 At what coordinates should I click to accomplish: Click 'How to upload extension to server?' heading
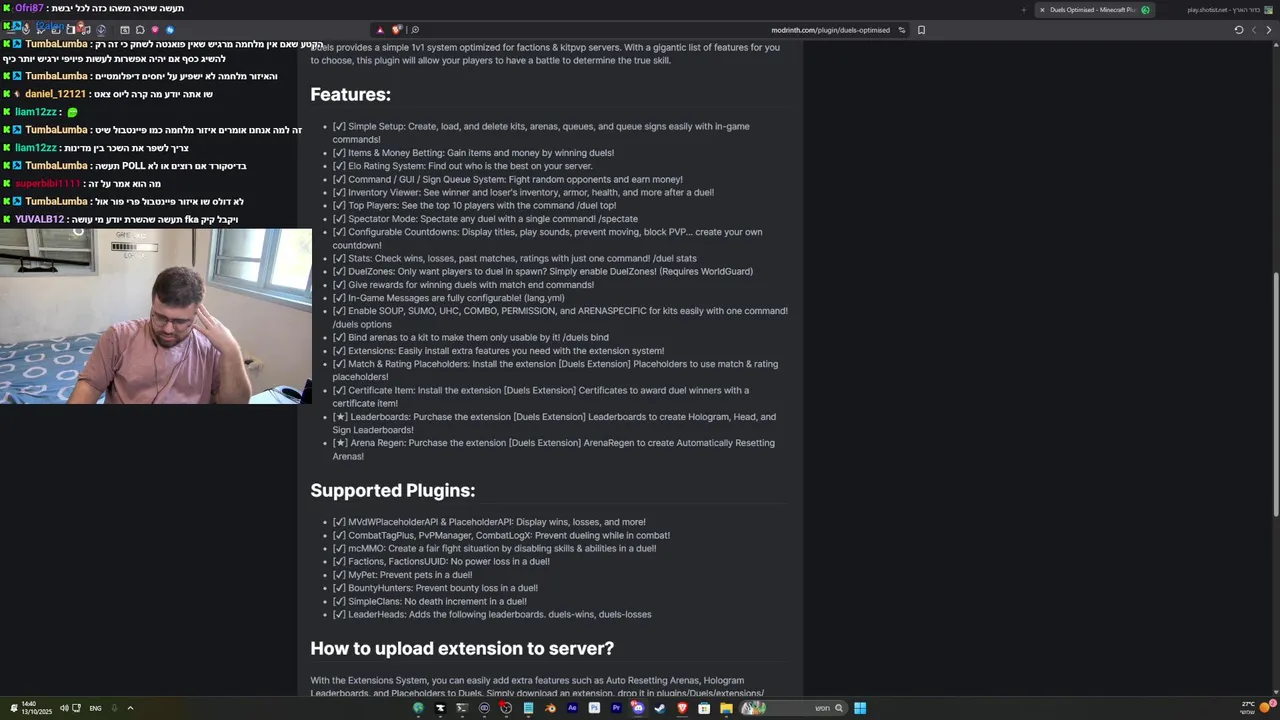462,649
